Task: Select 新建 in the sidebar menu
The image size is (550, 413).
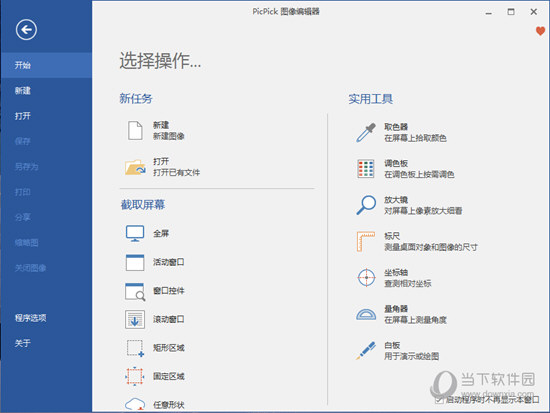Action: 46,91
